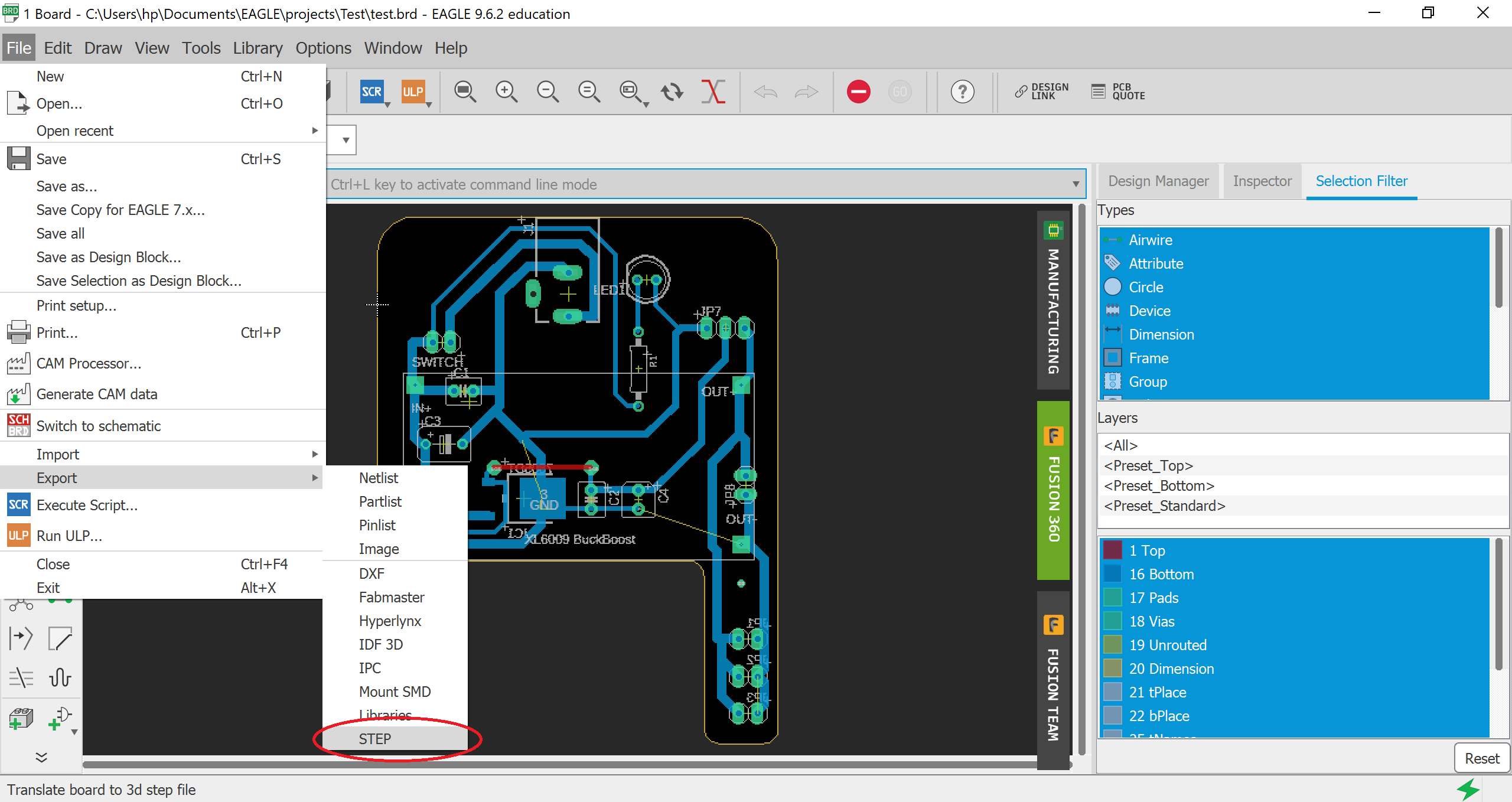Open the command line history dropdown
Viewport: 1512px width, 802px height.
[x=1076, y=184]
